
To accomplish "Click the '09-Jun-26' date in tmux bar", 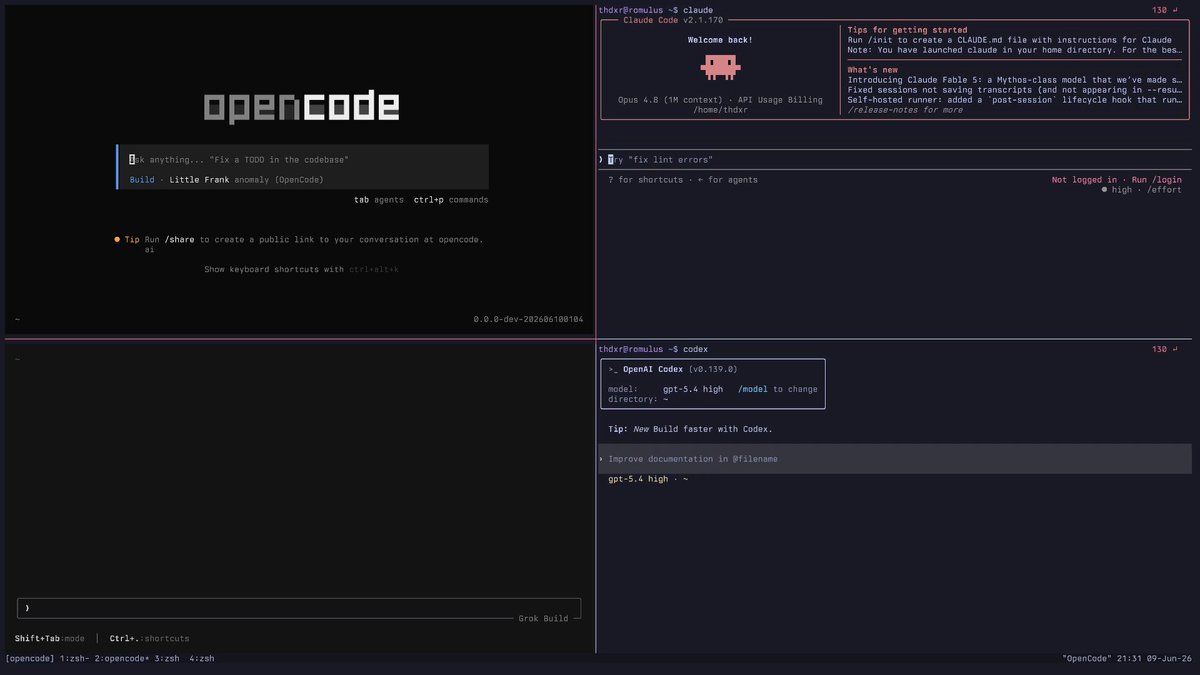I will [x=1169, y=658].
